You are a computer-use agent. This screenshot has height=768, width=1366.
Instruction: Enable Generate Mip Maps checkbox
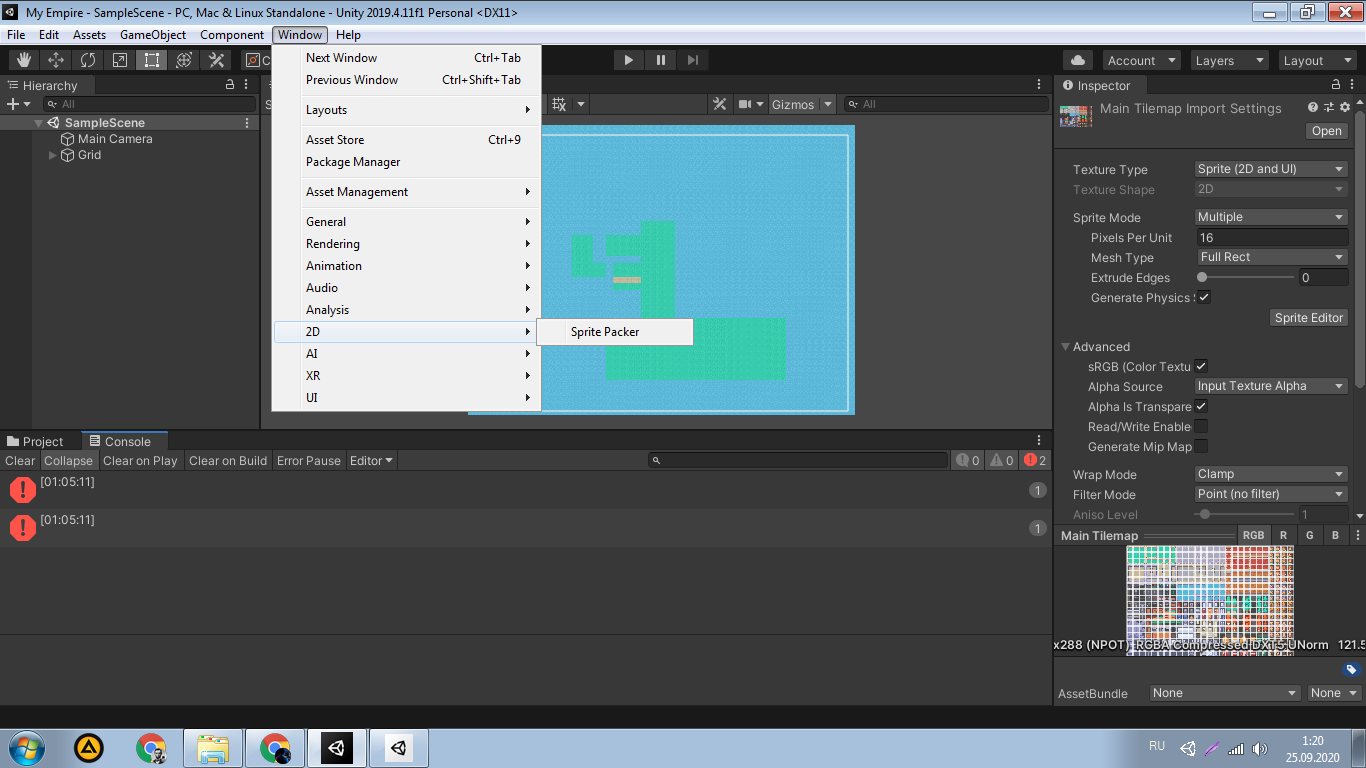point(1201,446)
